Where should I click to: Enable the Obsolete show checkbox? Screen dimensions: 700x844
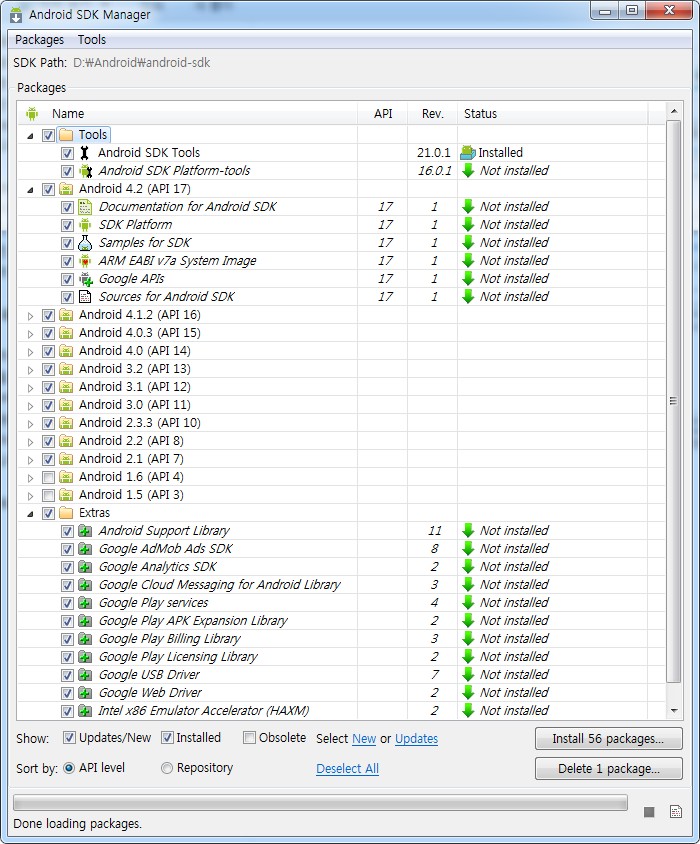click(249, 737)
